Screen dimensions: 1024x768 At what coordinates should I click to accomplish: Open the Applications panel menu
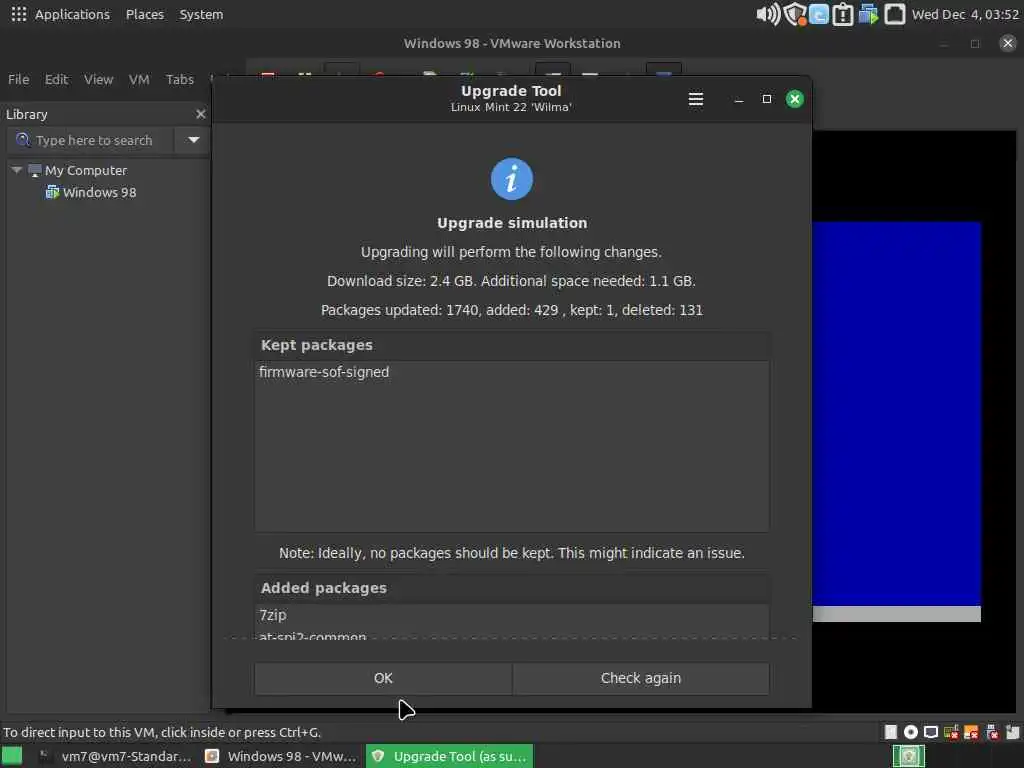(72, 14)
